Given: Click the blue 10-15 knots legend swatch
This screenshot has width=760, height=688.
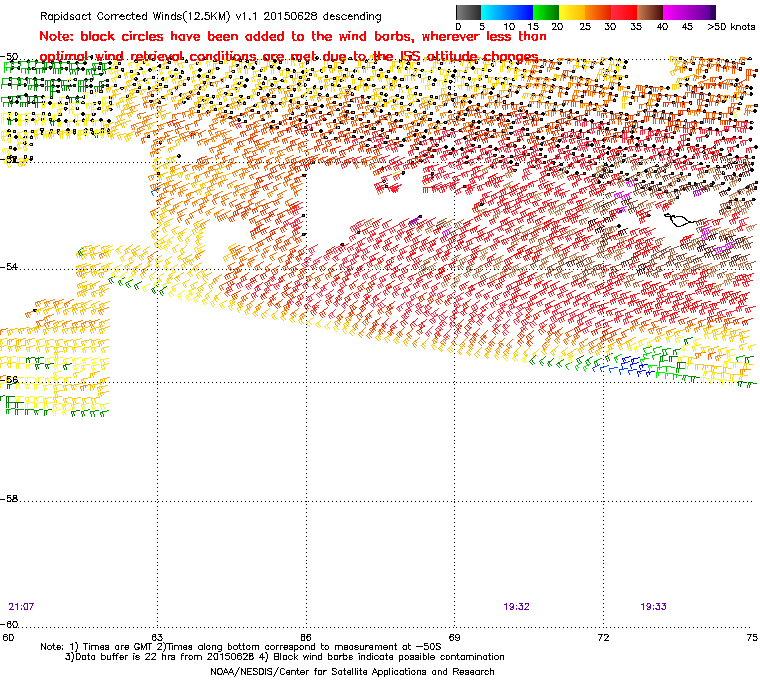Looking at the screenshot, I should pos(520,12).
